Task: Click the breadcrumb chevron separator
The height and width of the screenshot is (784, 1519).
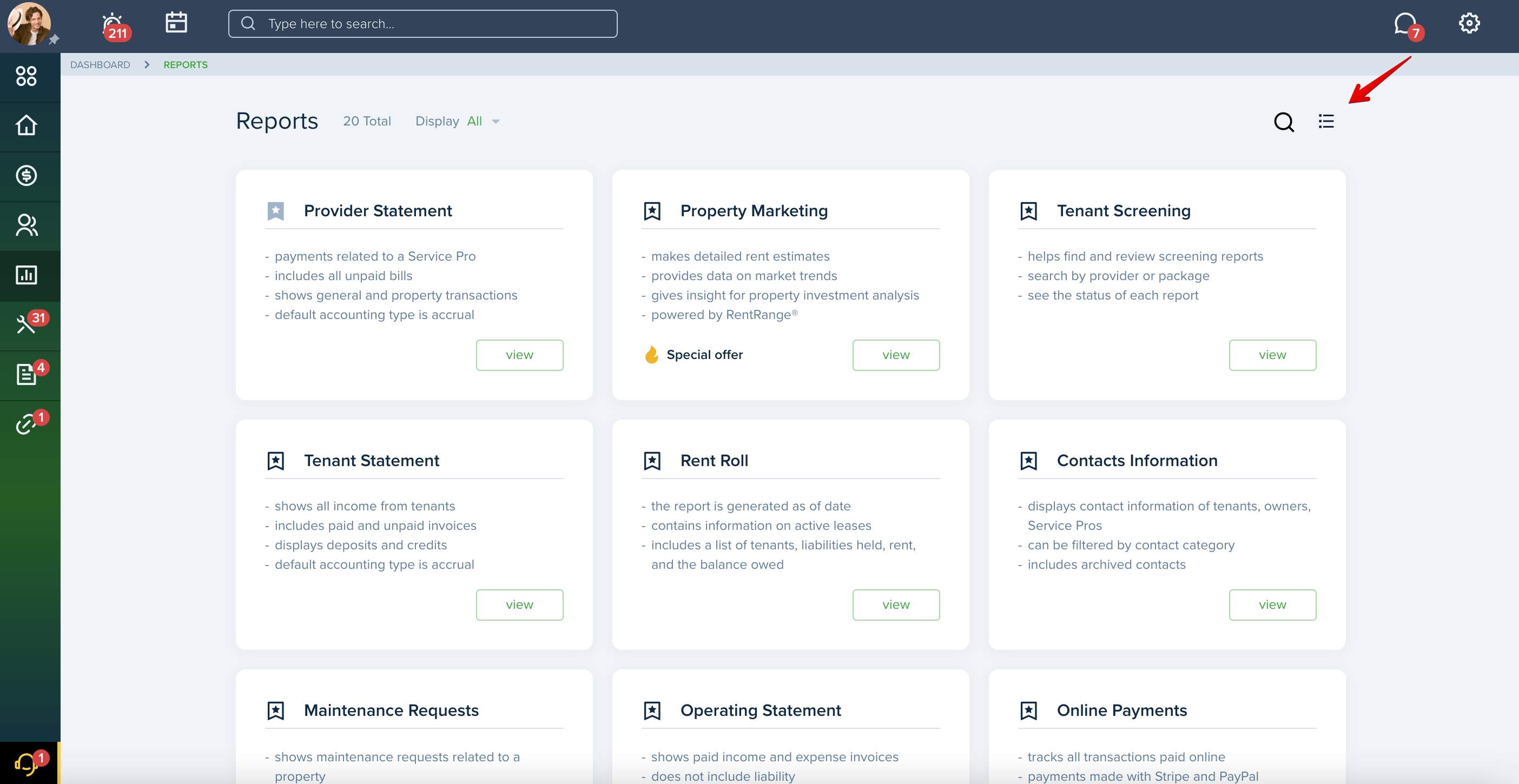Action: 147,65
